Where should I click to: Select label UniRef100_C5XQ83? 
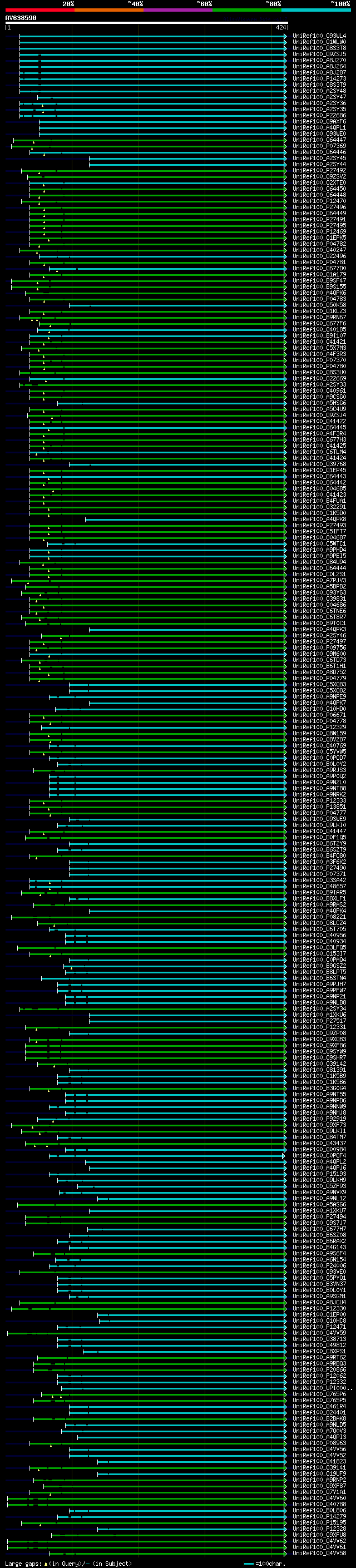click(319, 684)
